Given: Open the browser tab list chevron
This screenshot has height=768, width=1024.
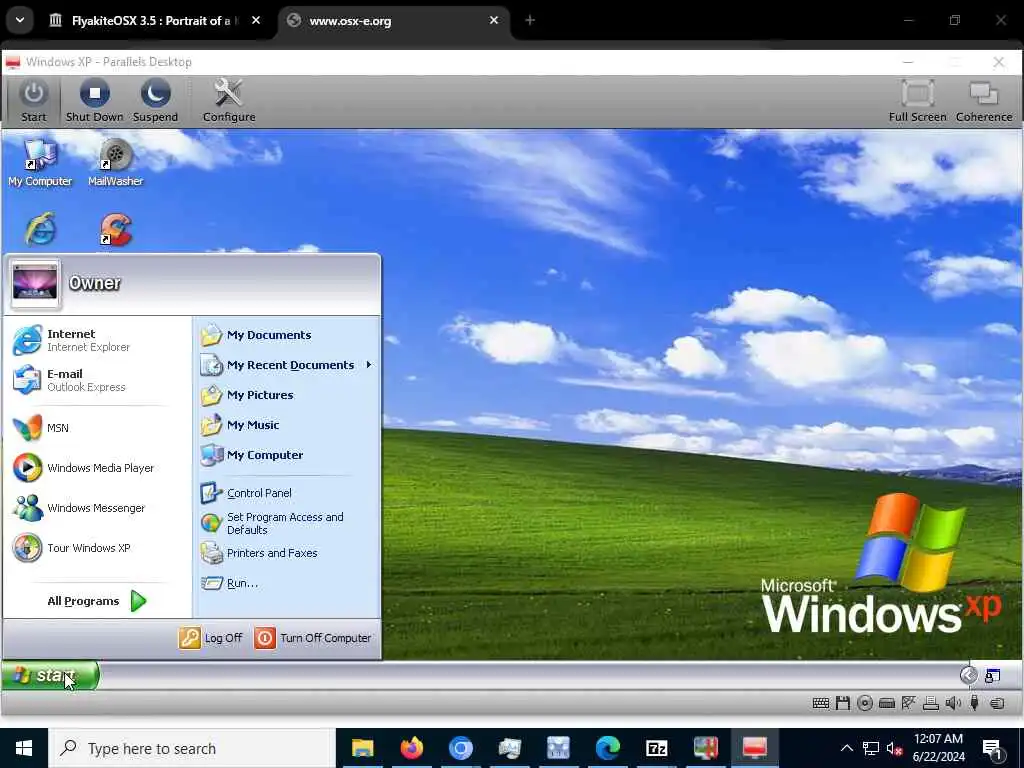Looking at the screenshot, I should point(20,20).
